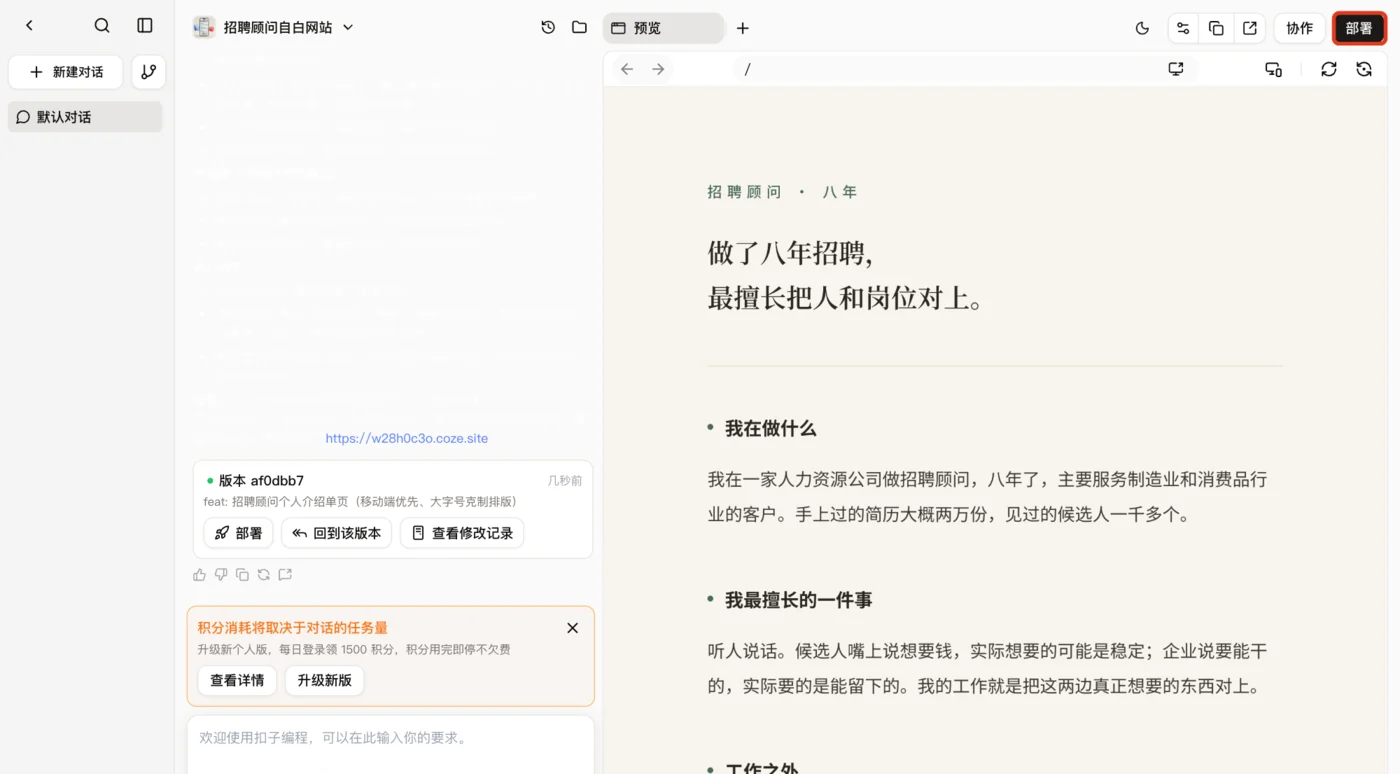Open the branch icon beside 新建对话
Screen dimensions: 1400x774
[x=149, y=72]
